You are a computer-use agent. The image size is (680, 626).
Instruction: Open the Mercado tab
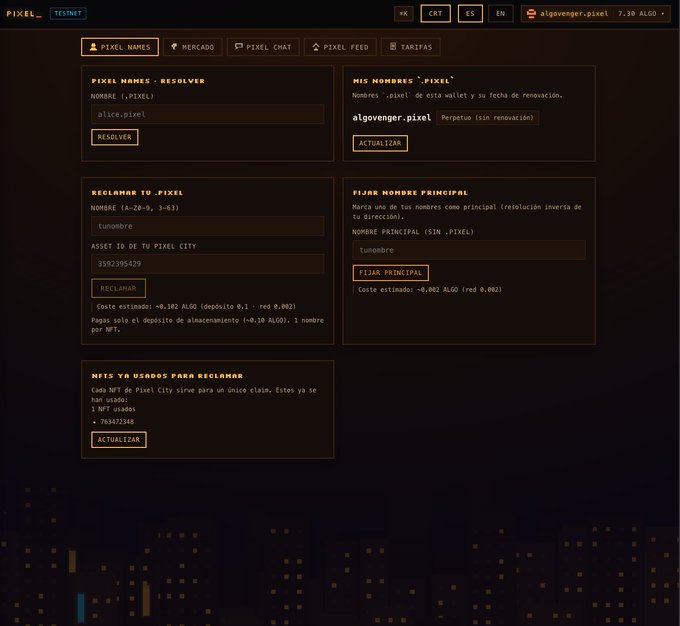[193, 47]
